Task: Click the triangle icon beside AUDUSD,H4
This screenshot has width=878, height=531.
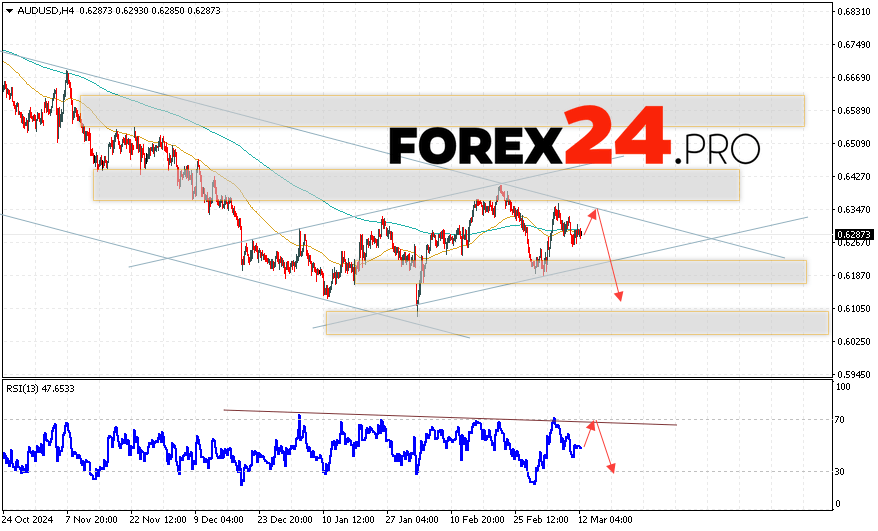Action: [7, 10]
